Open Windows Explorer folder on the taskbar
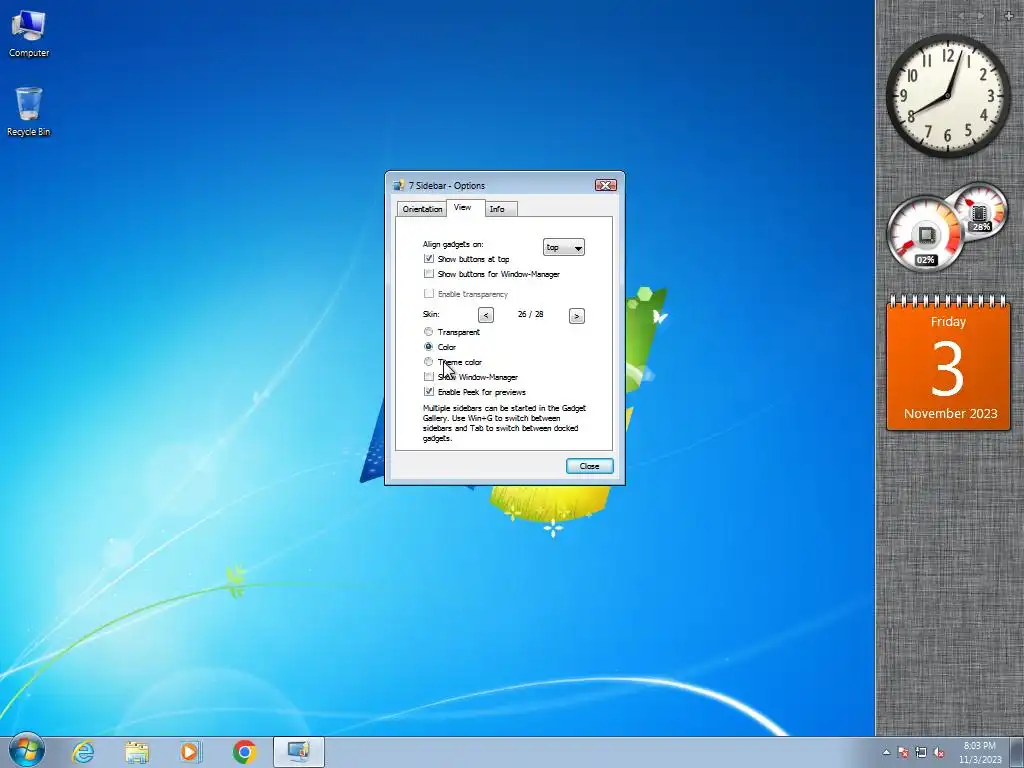Image resolution: width=1024 pixels, height=768 pixels. [x=136, y=752]
